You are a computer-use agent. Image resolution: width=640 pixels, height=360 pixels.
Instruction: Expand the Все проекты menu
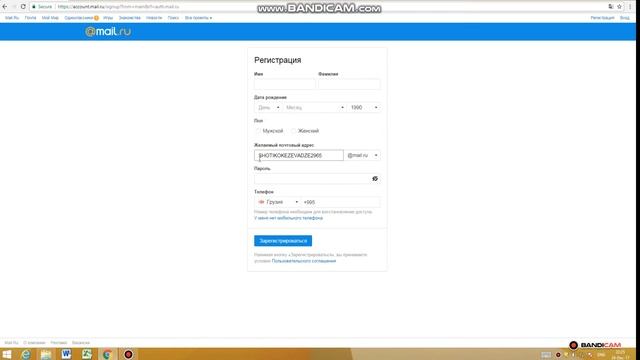coord(198,18)
